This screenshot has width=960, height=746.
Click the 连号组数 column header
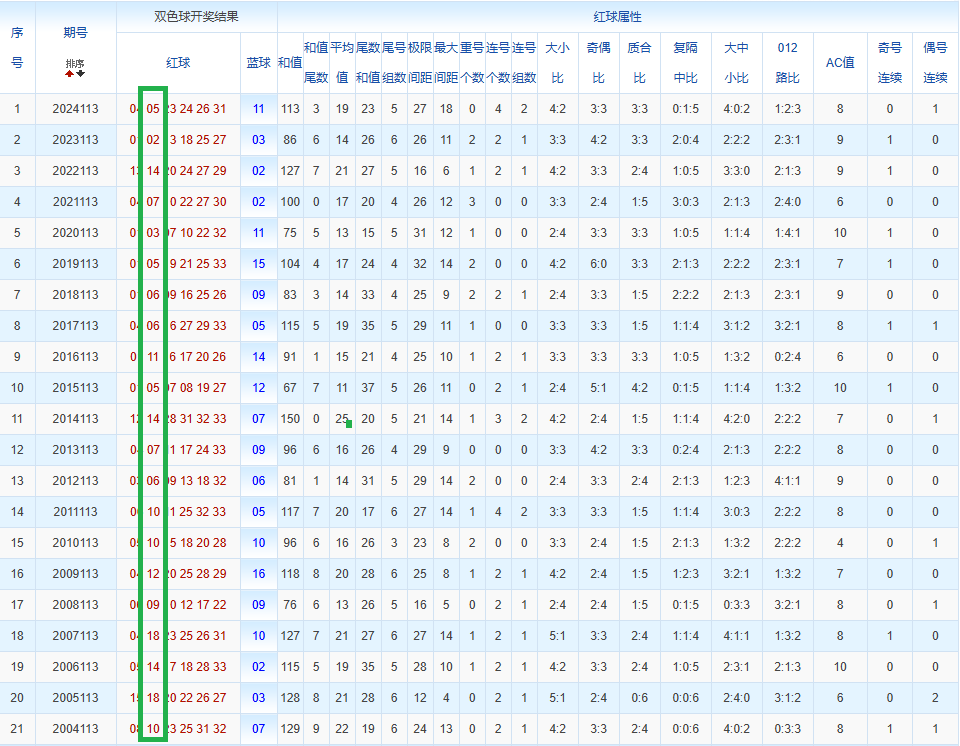coord(524,62)
